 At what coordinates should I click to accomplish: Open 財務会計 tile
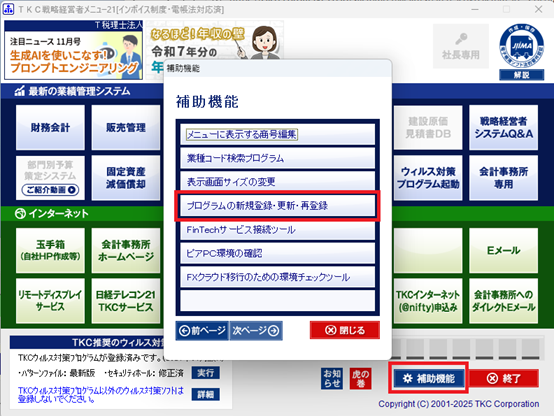coord(50,127)
